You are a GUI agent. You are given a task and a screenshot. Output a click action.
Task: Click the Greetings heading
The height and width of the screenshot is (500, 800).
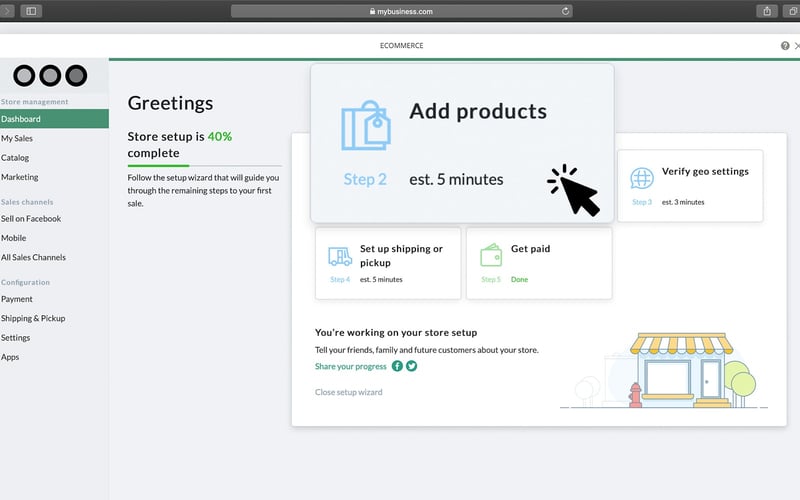click(170, 104)
